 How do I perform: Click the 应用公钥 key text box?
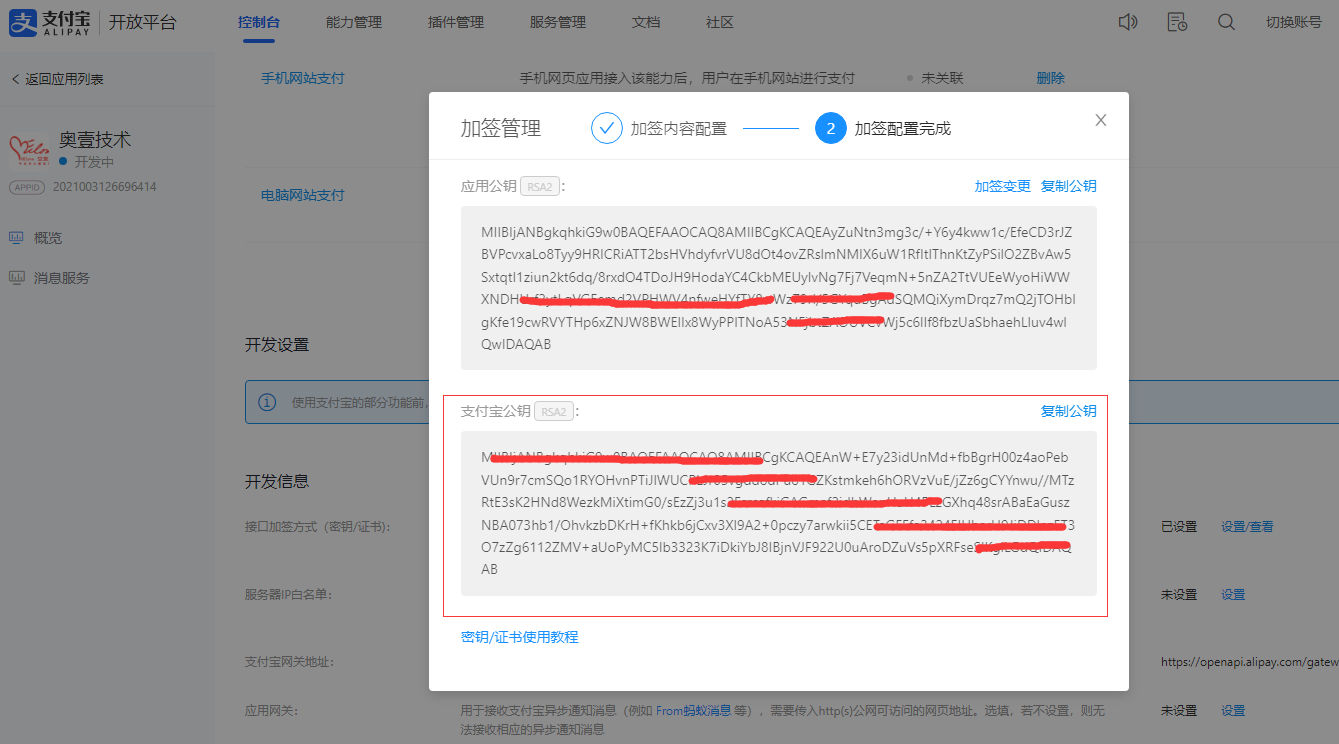(x=779, y=288)
